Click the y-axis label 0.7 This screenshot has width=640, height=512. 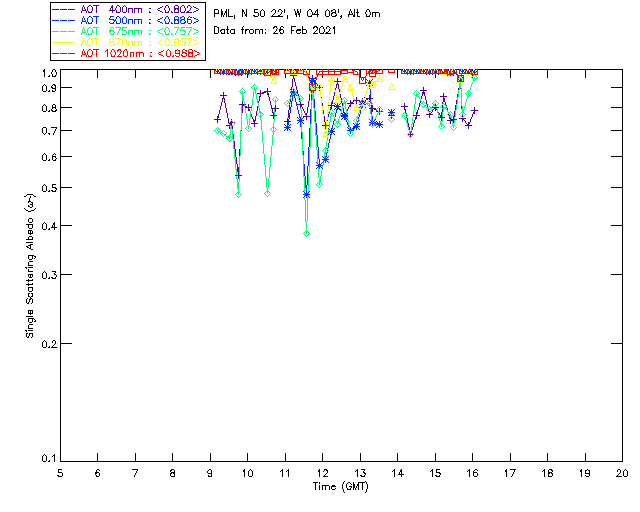tap(49, 131)
